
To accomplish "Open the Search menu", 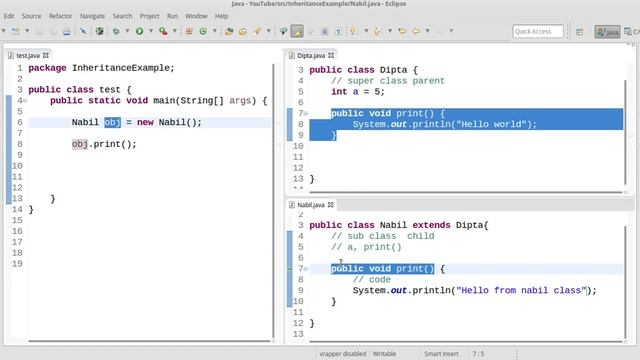I will (122, 16).
